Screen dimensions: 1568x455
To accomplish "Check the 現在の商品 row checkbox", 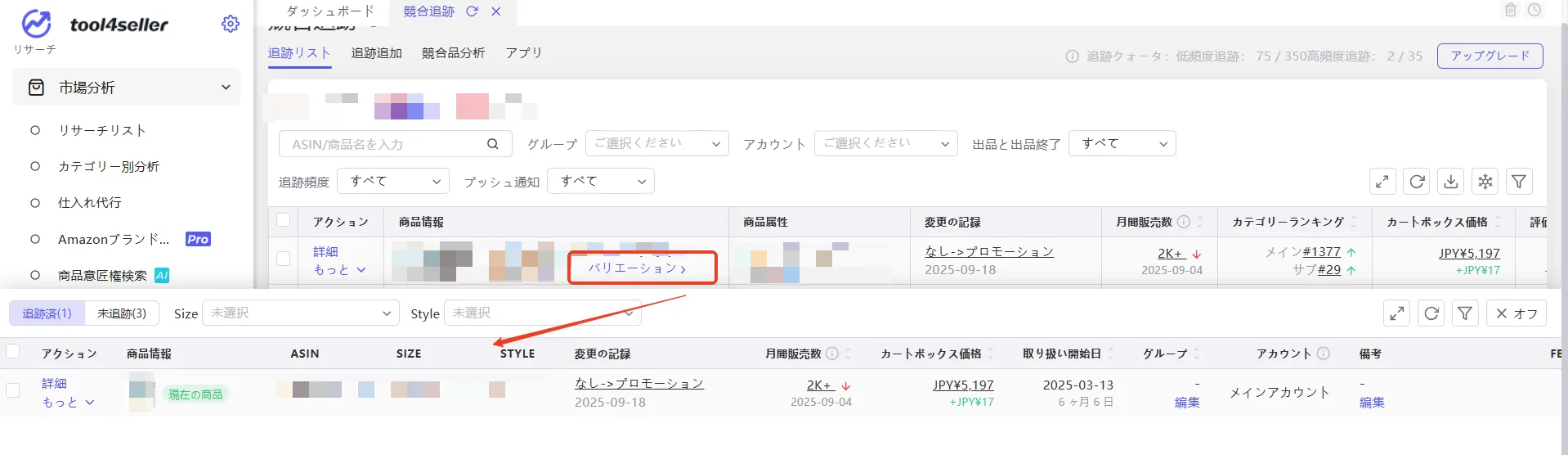I will tap(12, 390).
